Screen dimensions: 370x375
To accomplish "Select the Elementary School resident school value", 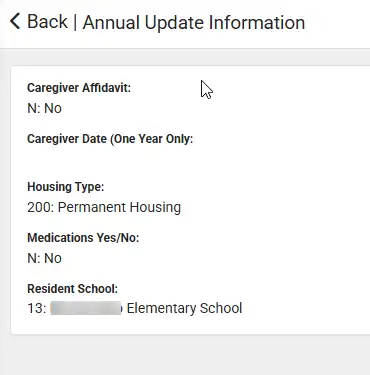I will pos(135,308).
